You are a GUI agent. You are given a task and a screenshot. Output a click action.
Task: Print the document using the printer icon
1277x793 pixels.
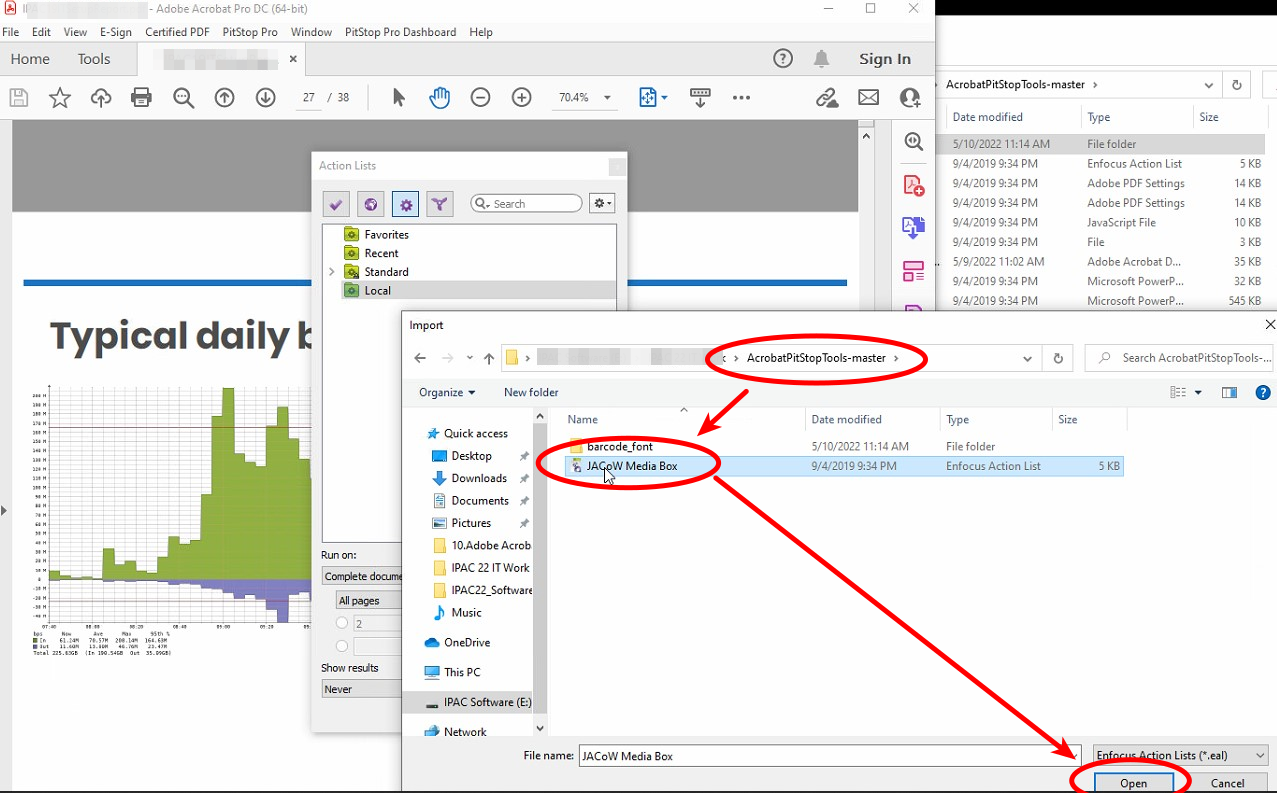click(x=142, y=97)
